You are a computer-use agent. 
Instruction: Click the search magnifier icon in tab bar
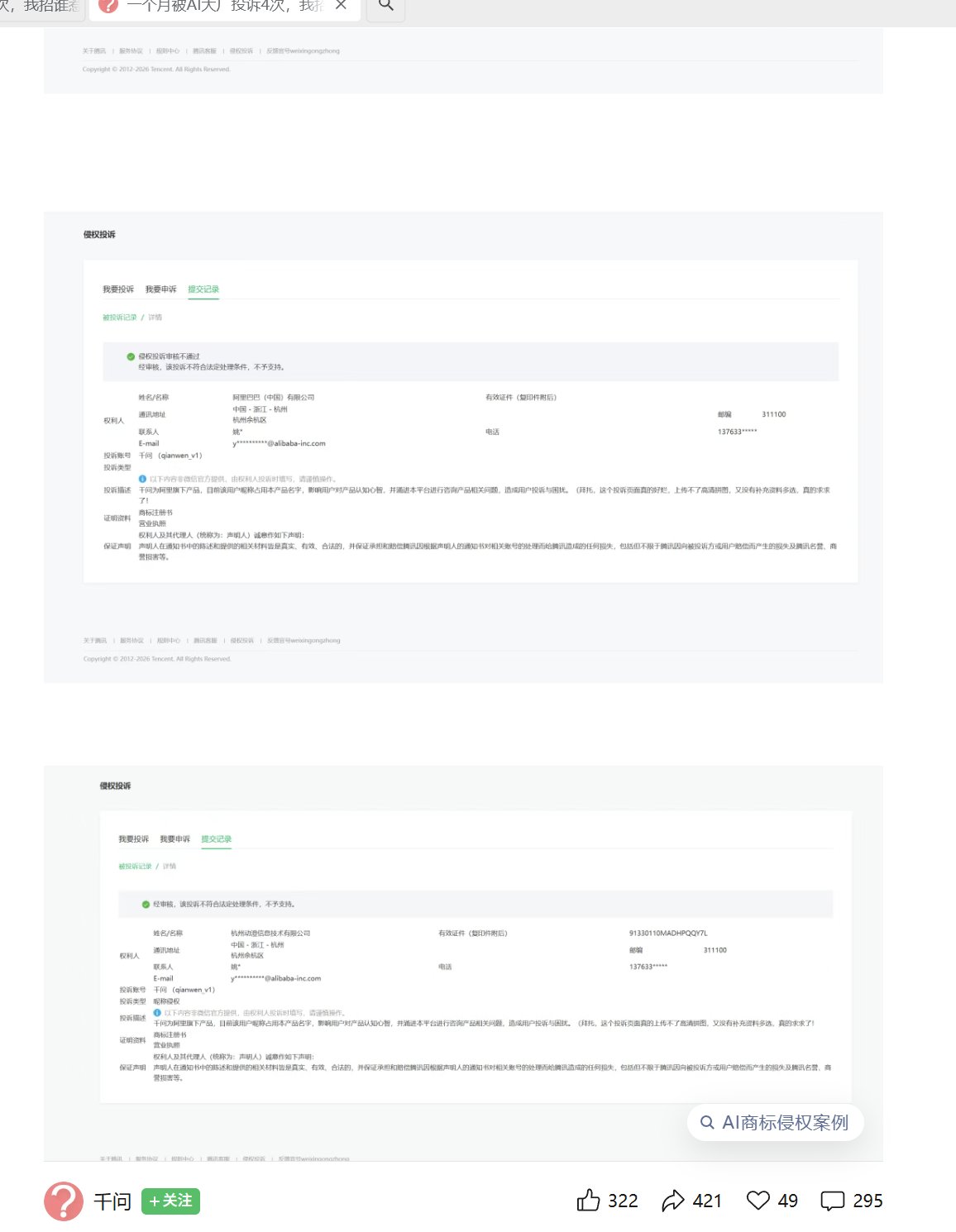(385, 7)
